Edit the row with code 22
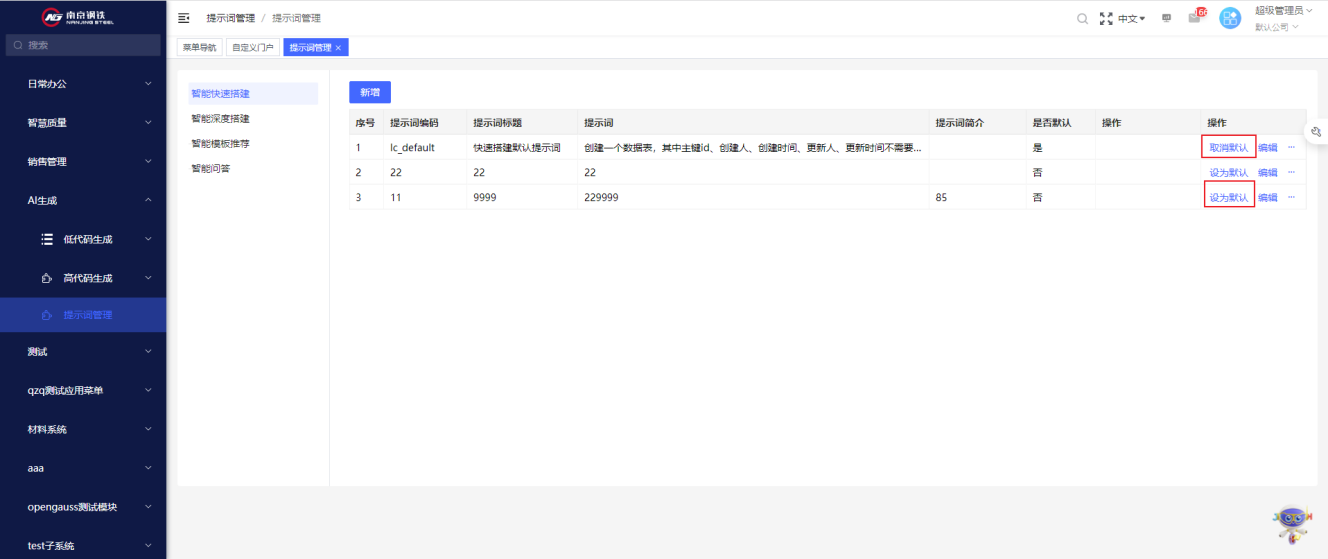The height and width of the screenshot is (559, 1328). [1267, 172]
